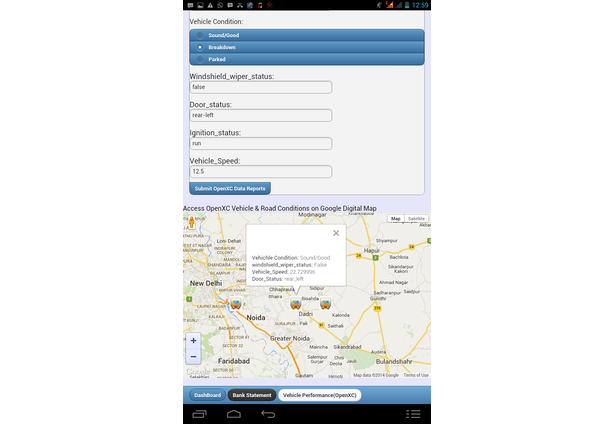This screenshot has width=615, height=424.
Task: Open the Bank Statement tab
Action: coord(252,395)
